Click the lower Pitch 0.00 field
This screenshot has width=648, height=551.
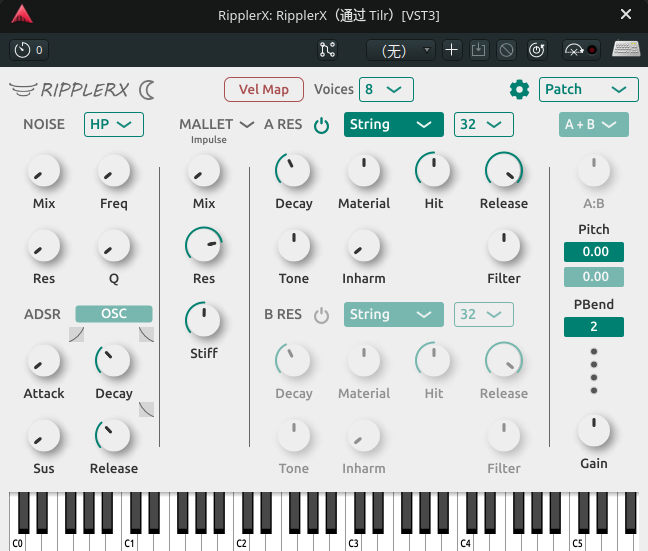594,277
